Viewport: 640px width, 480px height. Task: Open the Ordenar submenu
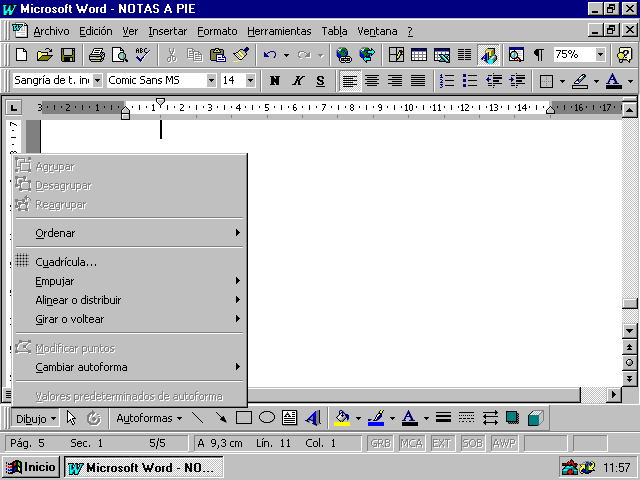(x=130, y=233)
